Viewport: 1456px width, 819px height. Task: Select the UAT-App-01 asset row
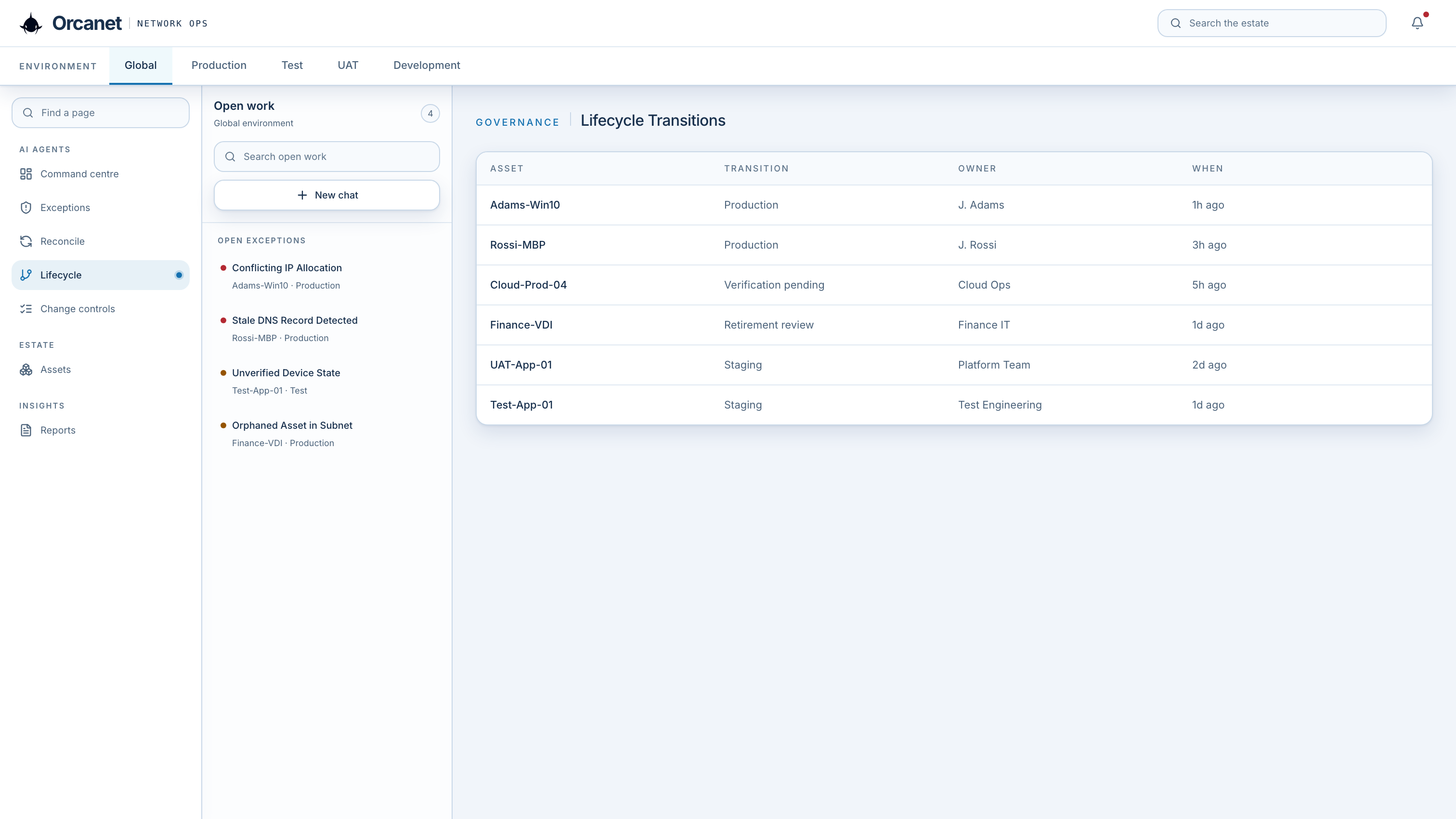click(x=953, y=365)
